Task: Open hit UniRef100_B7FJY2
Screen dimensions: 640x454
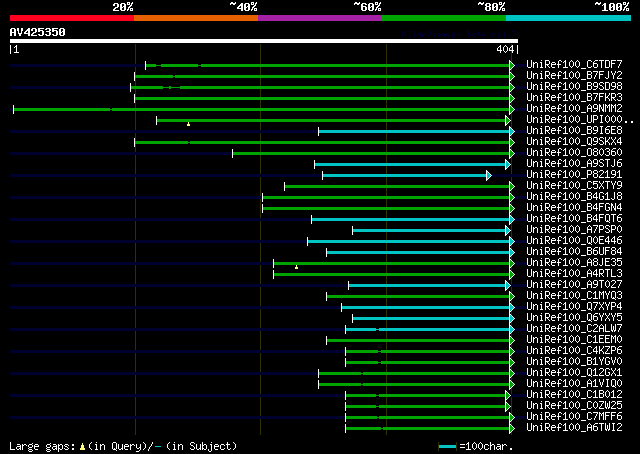Action: [x=574, y=76]
